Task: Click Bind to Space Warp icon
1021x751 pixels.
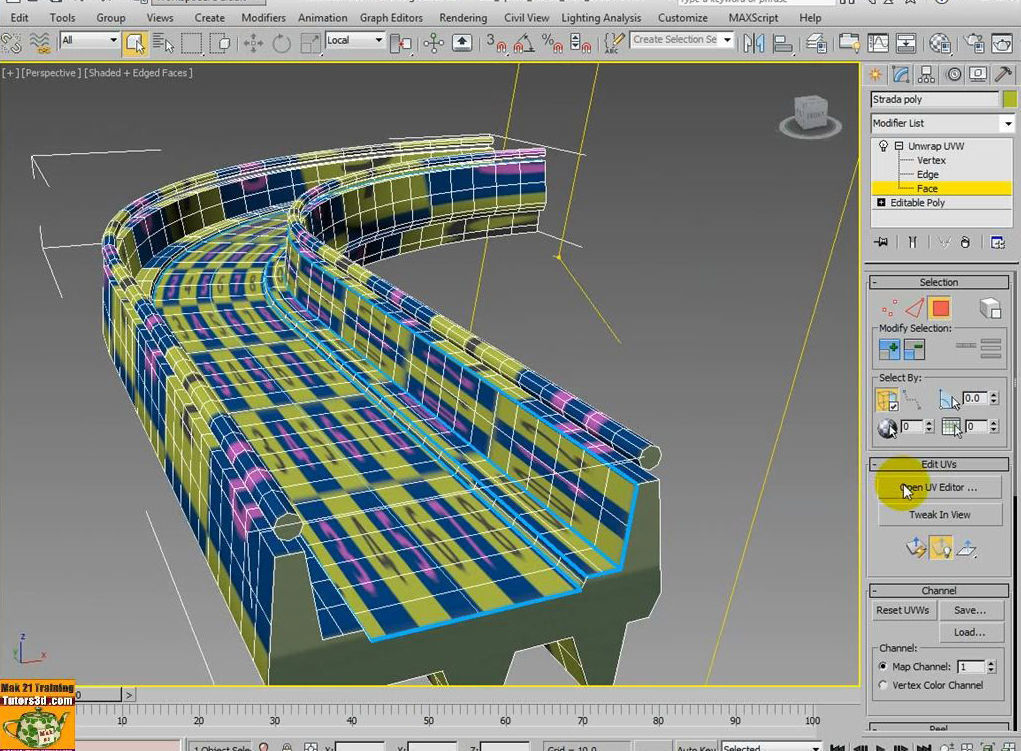Action: (x=40, y=44)
